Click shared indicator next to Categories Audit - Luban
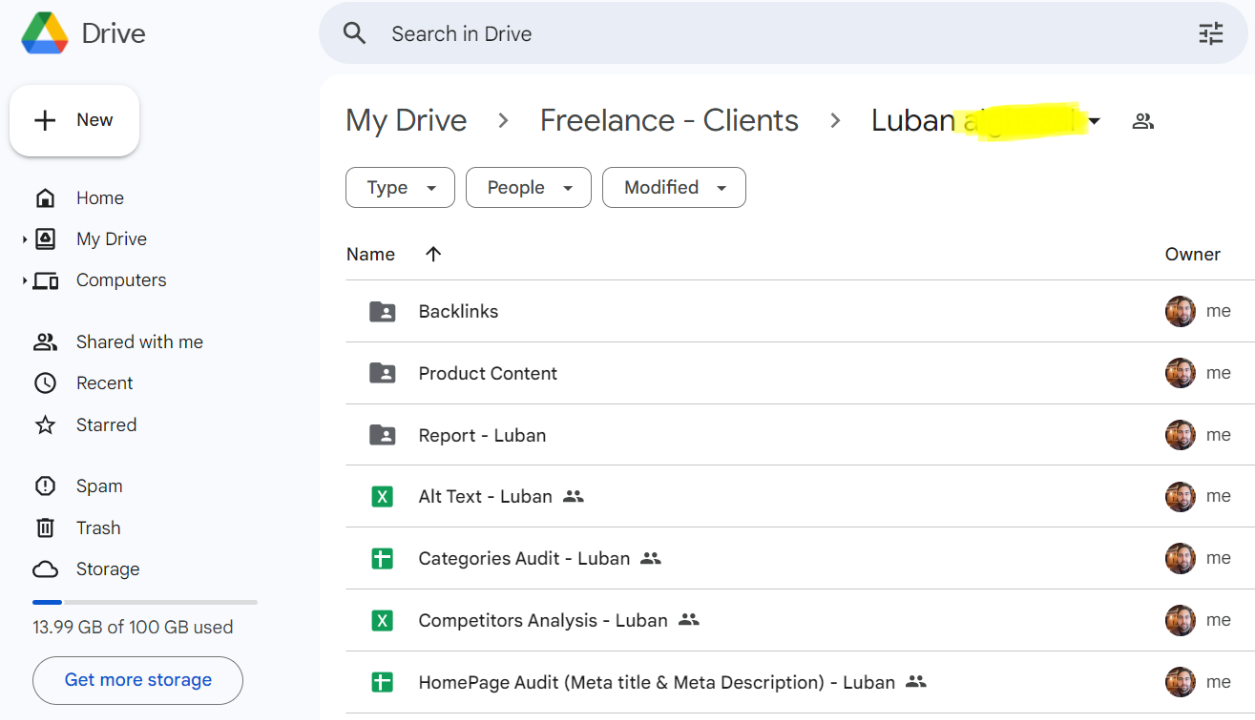1255x720 pixels. point(651,558)
